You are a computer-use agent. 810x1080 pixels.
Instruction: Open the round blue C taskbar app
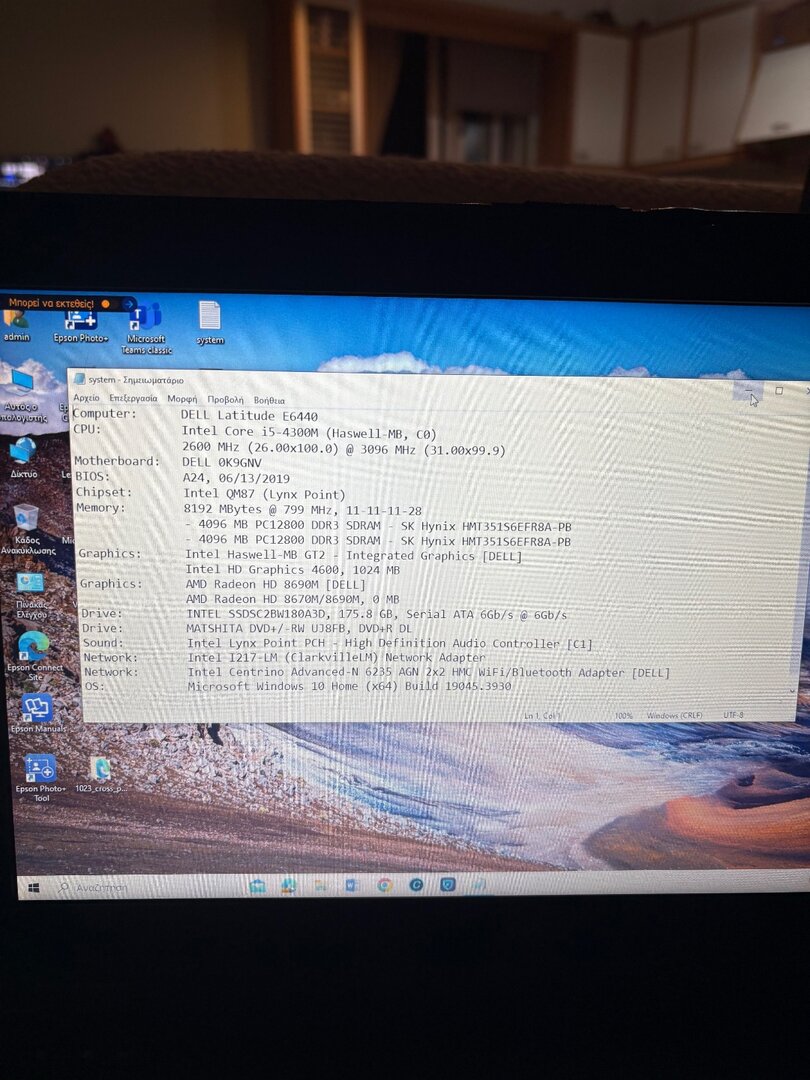pos(416,884)
